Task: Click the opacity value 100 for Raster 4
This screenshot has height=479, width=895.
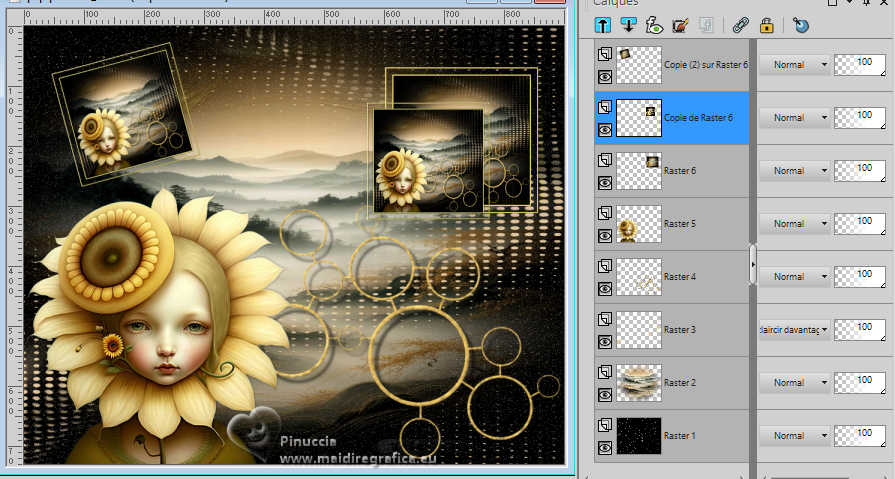Action: pos(864,273)
